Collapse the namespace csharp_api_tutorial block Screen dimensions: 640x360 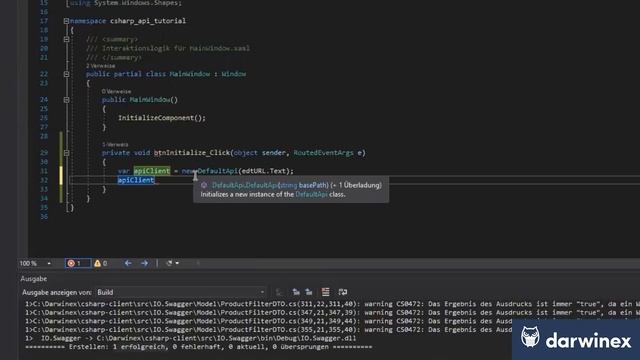tap(66, 21)
